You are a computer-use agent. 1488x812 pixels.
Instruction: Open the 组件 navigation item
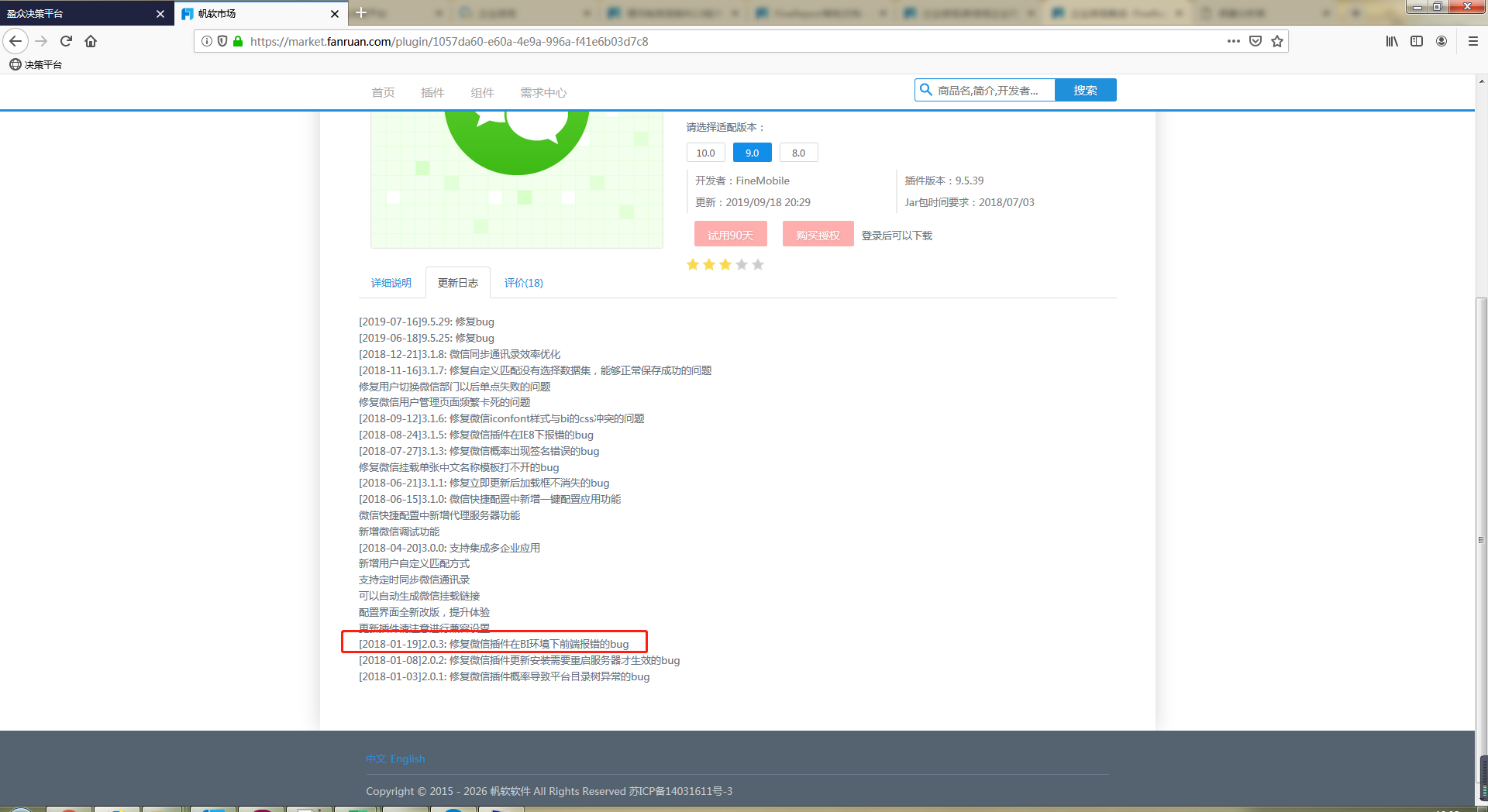[x=482, y=92]
